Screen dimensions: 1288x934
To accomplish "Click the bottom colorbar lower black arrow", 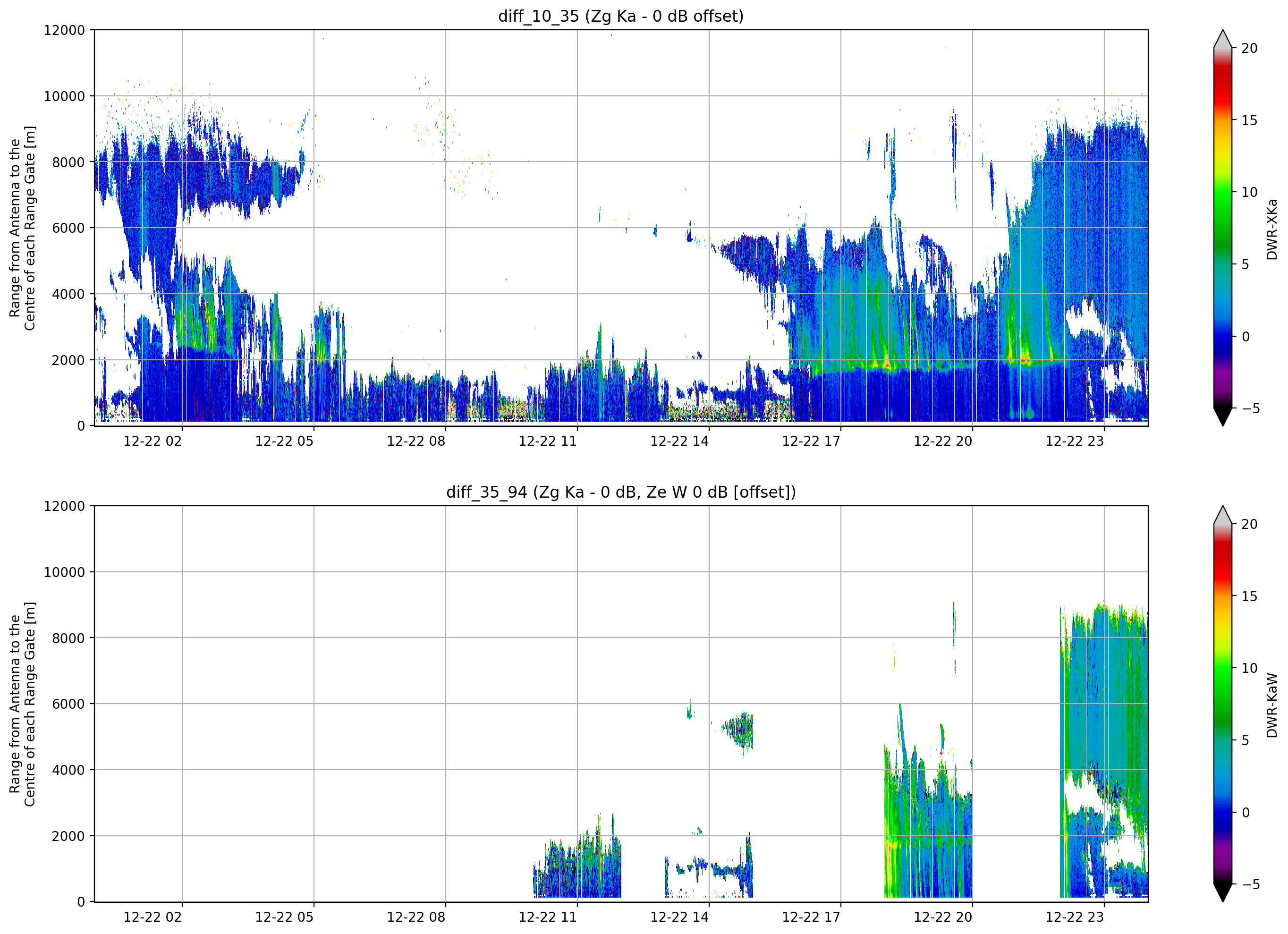I will coord(1223,893).
